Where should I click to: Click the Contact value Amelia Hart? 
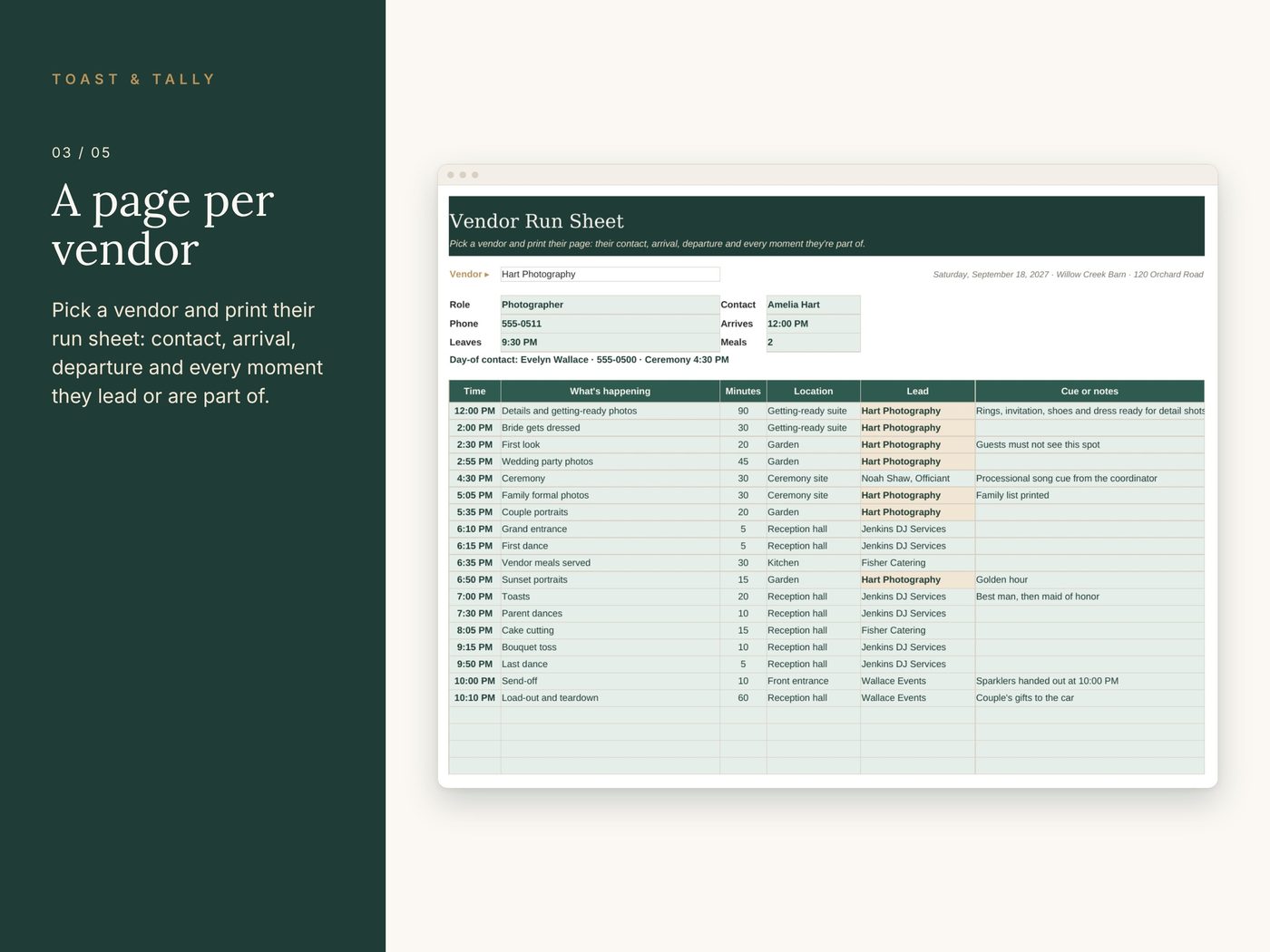point(813,305)
